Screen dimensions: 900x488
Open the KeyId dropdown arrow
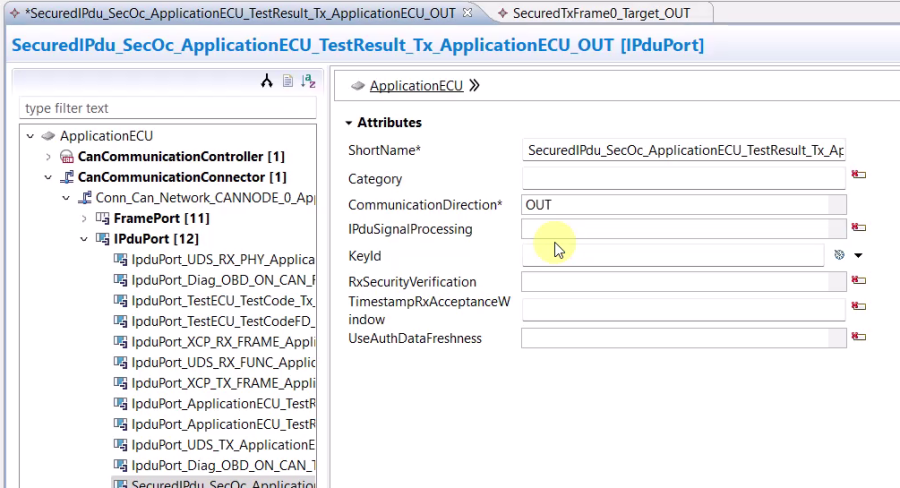tap(858, 255)
